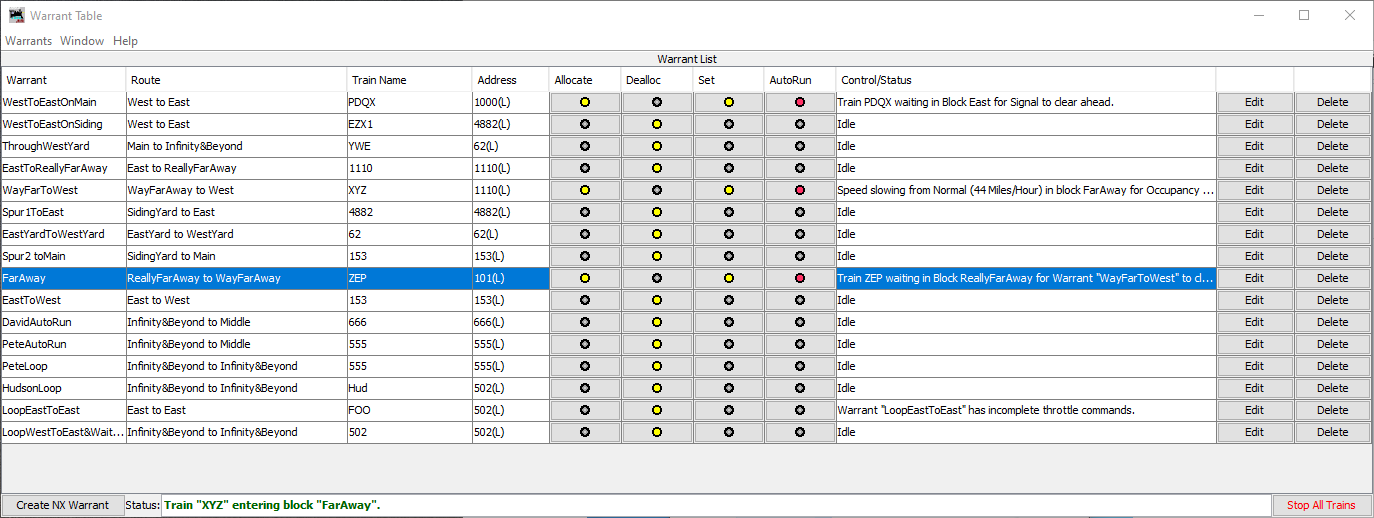Click Dealloc indicator for WestToEastOnSiding warrant

(x=657, y=124)
